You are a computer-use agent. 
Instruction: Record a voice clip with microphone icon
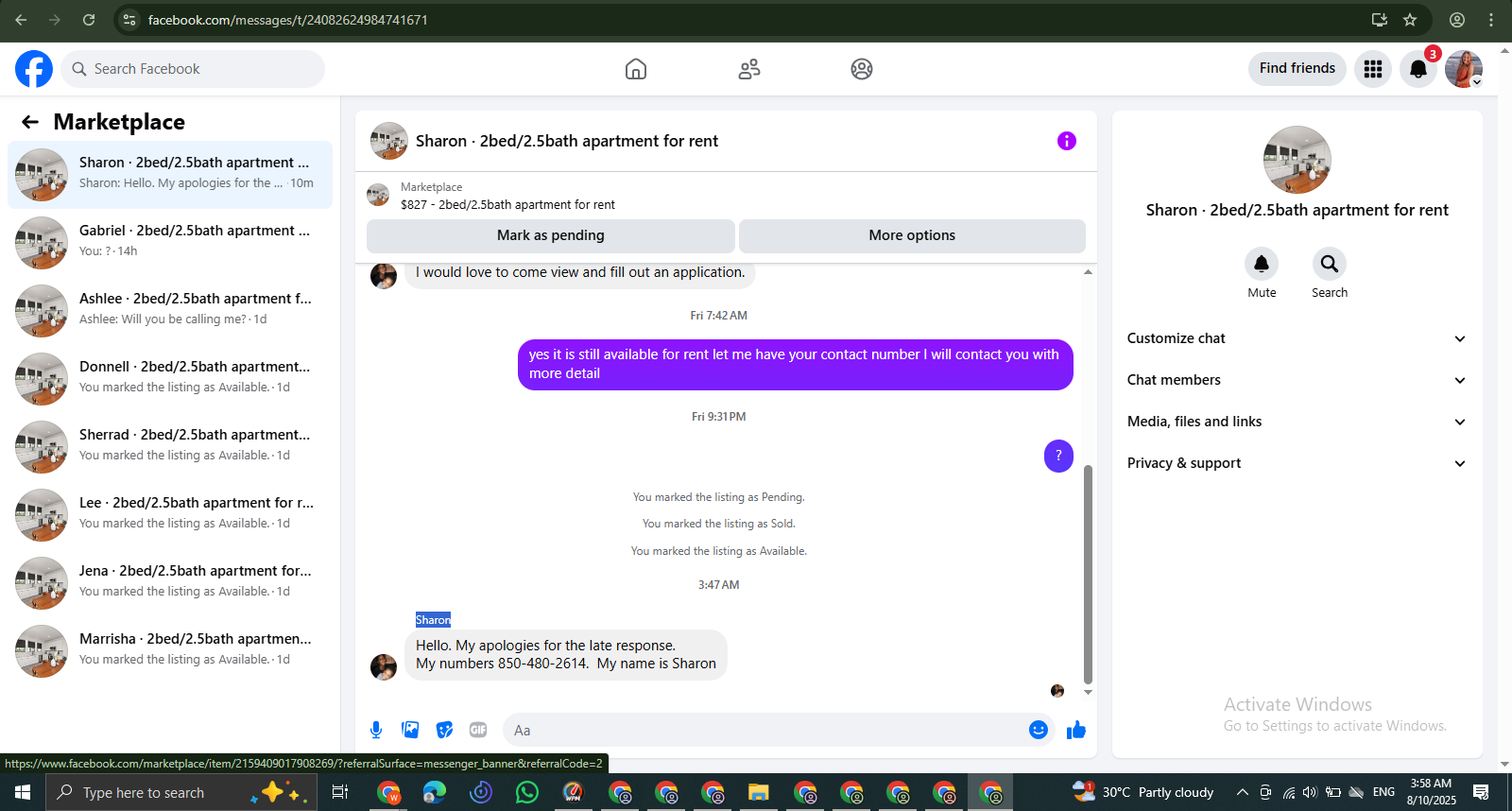tap(376, 730)
